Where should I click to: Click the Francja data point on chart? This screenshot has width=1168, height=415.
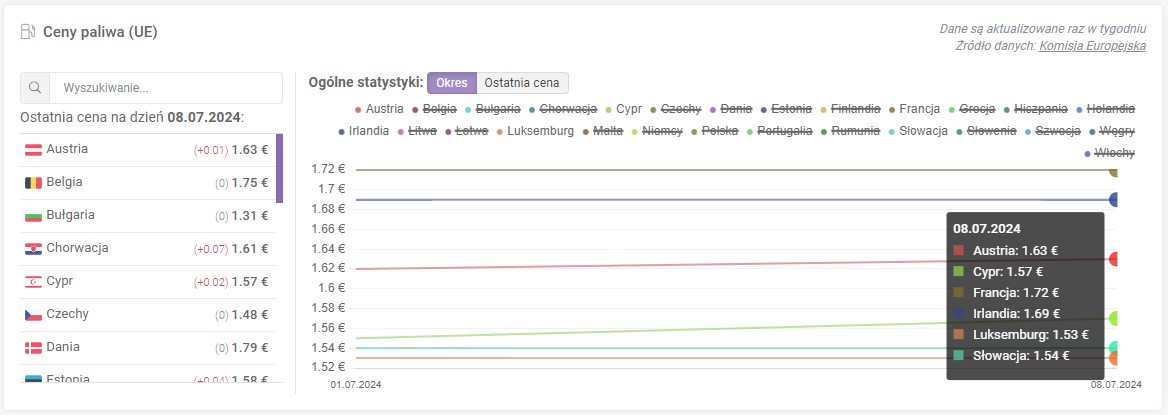pos(1114,171)
